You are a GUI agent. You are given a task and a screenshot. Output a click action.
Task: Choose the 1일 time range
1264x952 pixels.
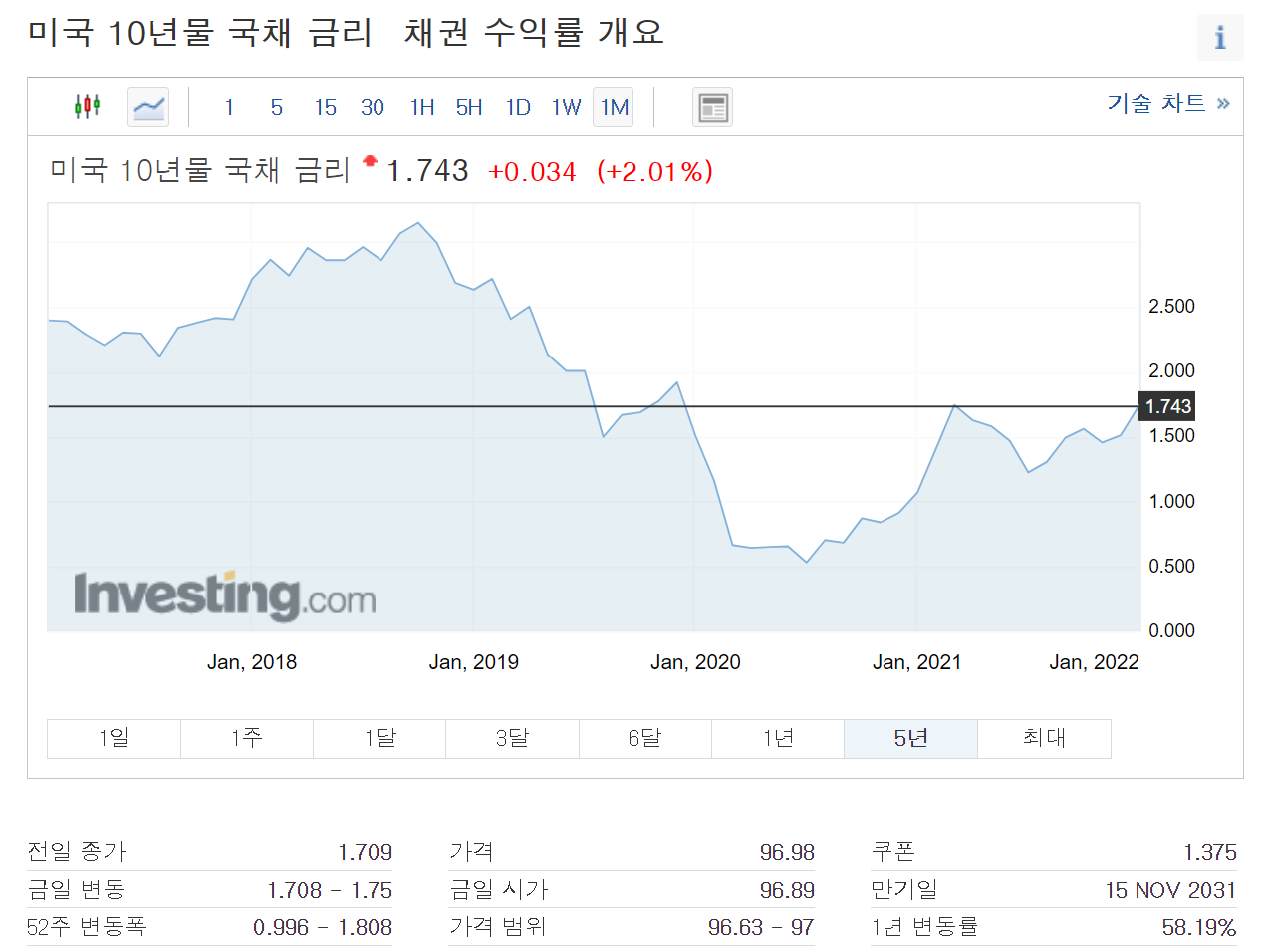[x=114, y=738]
